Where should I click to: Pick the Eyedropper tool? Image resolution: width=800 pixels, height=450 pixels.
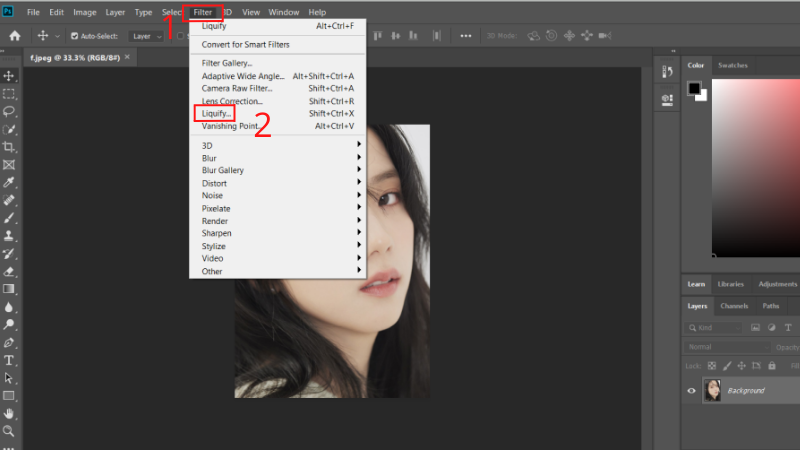9,182
